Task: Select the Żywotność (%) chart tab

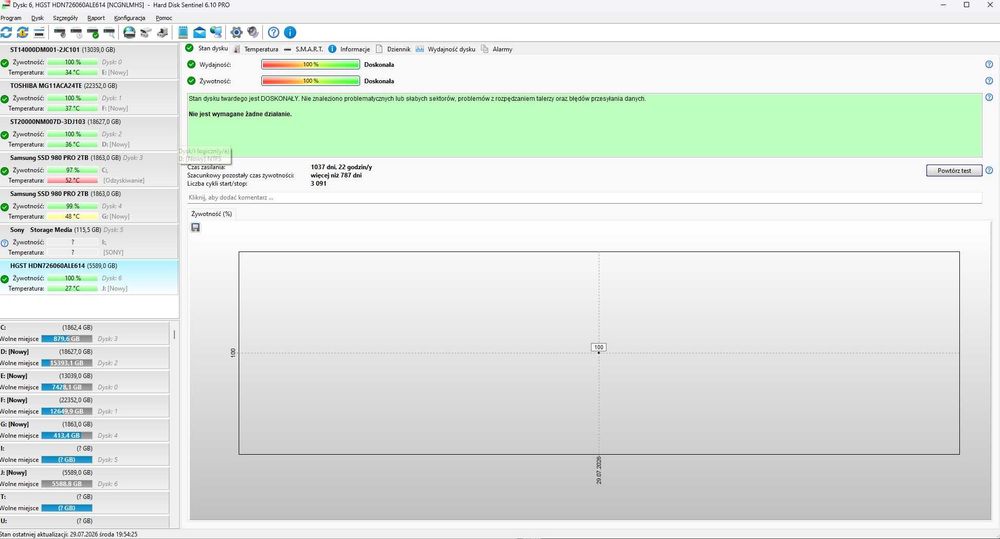Action: click(x=212, y=214)
